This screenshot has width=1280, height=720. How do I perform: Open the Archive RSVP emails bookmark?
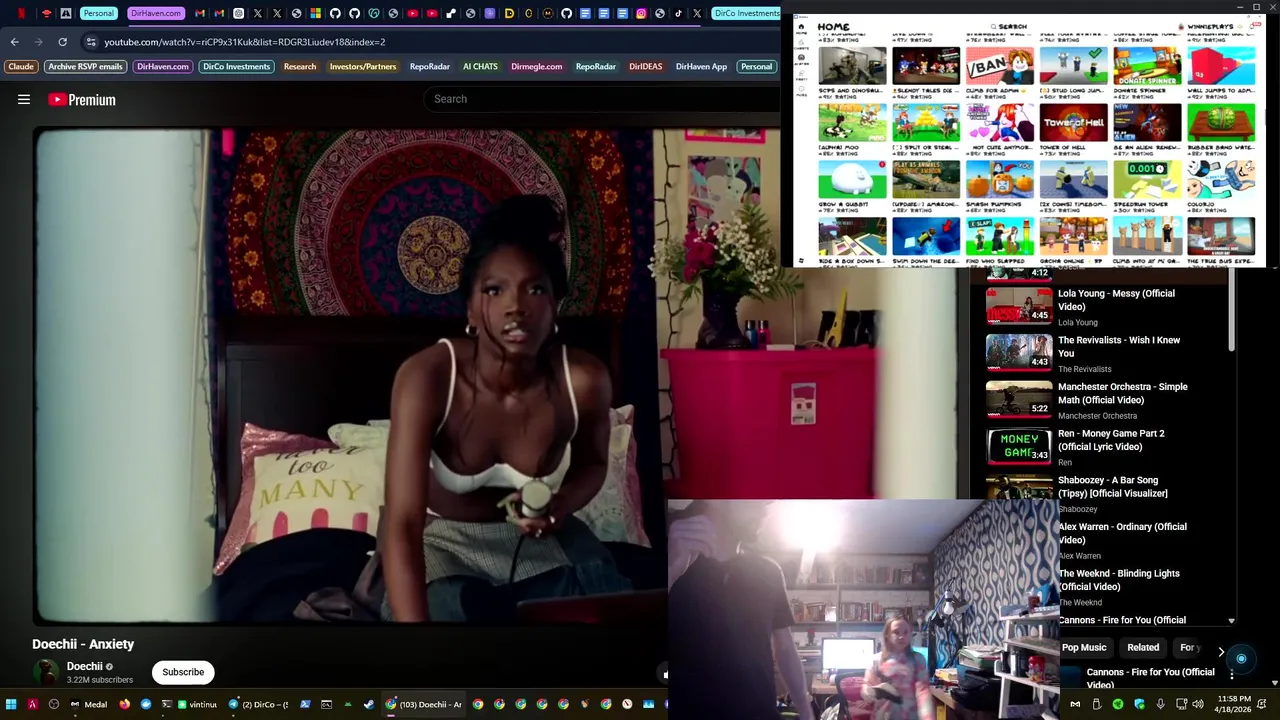tap(85, 66)
